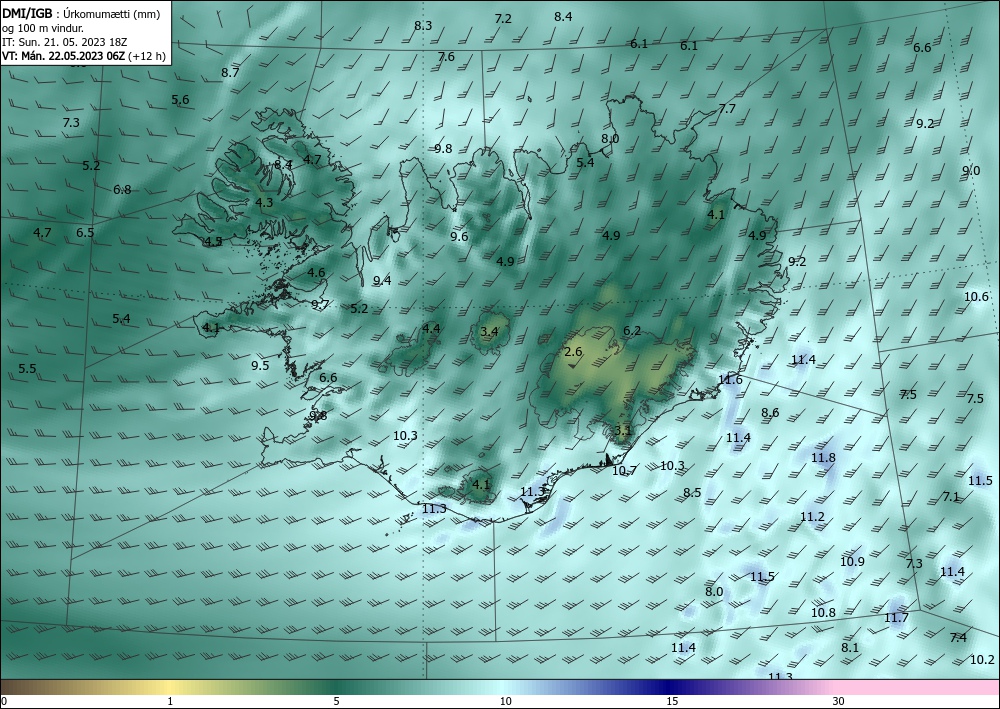Click the map value '9.4'
The image size is (1000, 709).
click(x=382, y=281)
